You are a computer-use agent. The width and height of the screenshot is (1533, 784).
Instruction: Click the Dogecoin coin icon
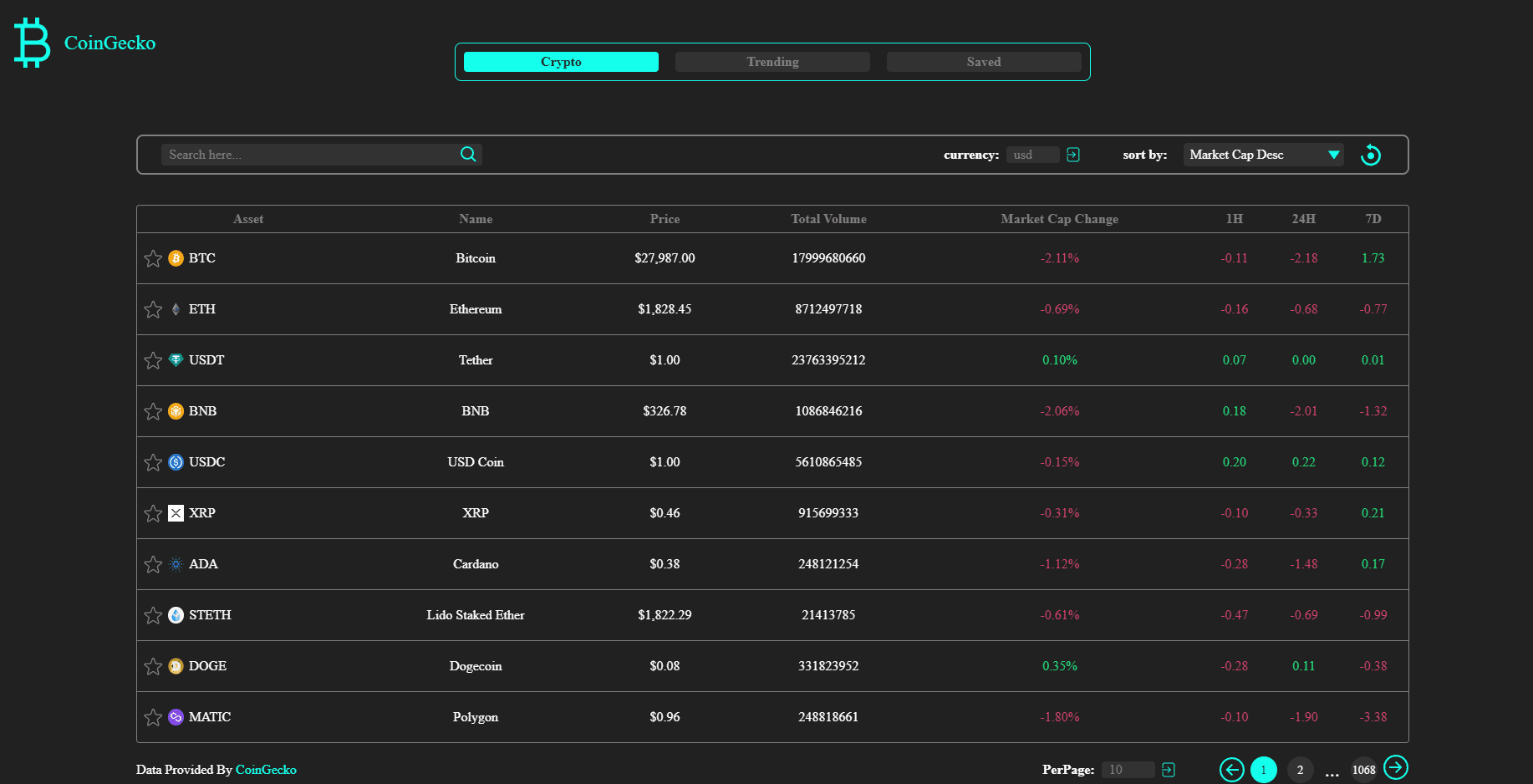click(176, 666)
